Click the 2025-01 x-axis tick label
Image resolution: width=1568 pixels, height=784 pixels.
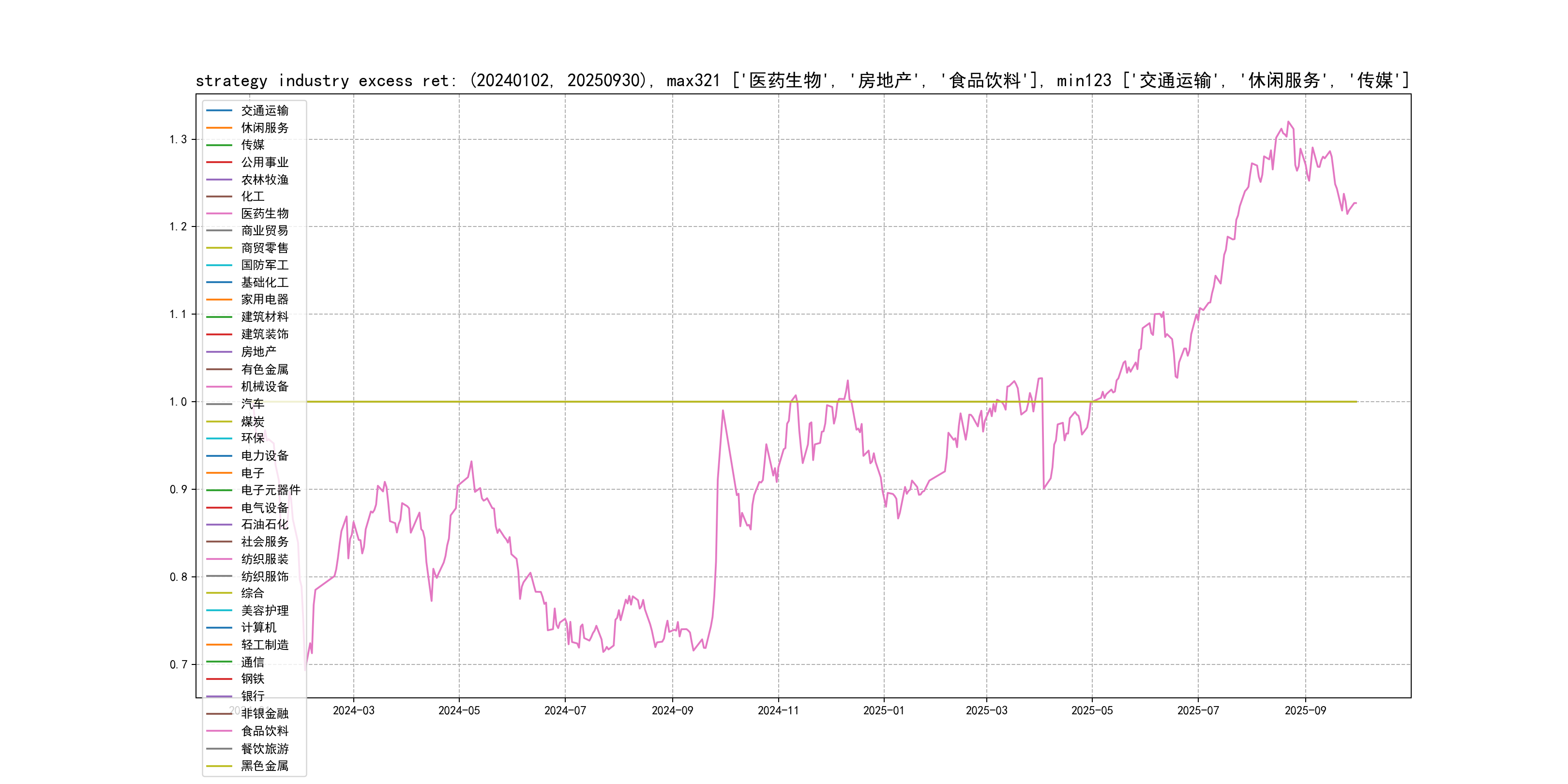[884, 710]
